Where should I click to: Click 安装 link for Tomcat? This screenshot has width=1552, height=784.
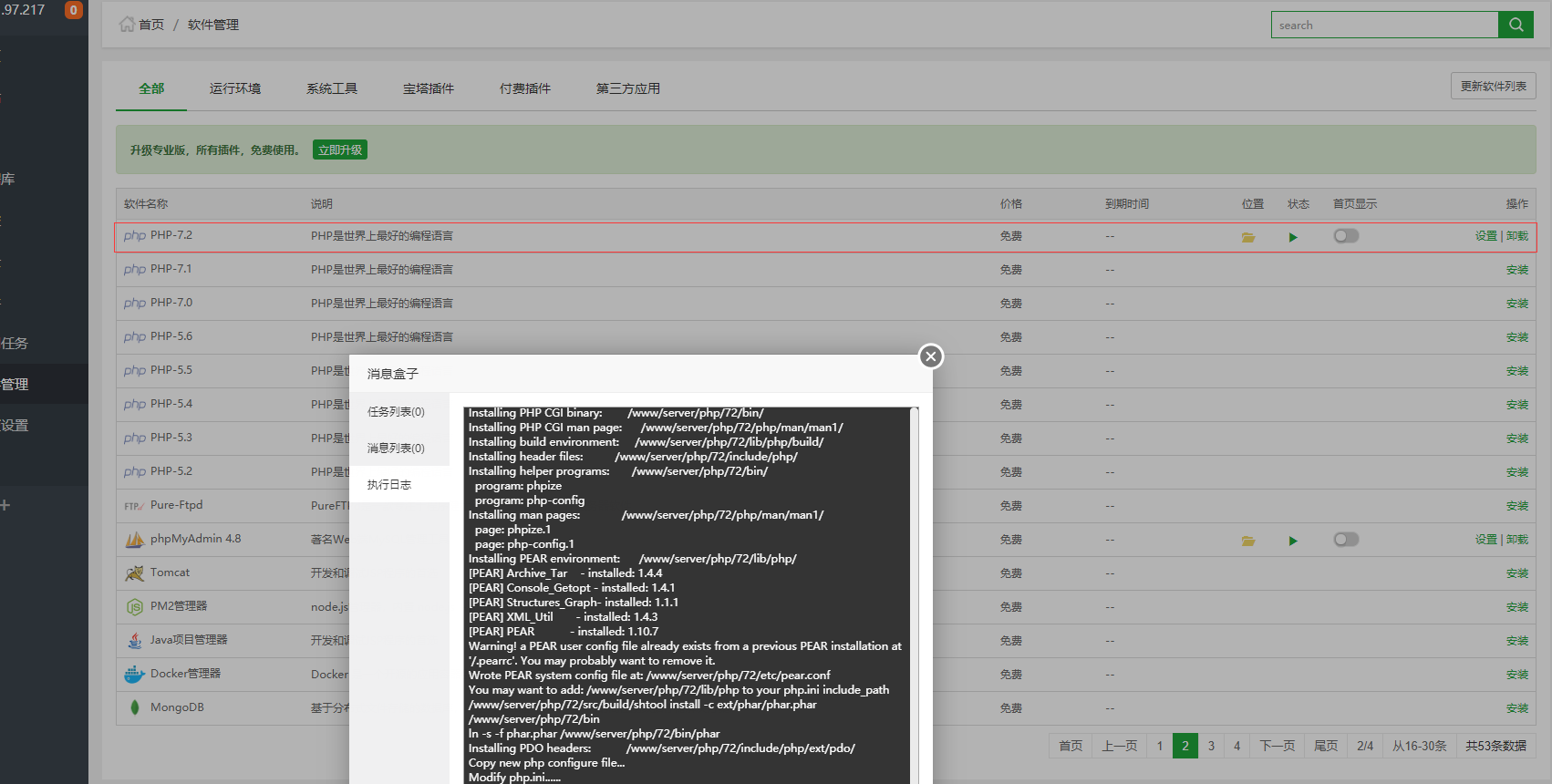1517,573
